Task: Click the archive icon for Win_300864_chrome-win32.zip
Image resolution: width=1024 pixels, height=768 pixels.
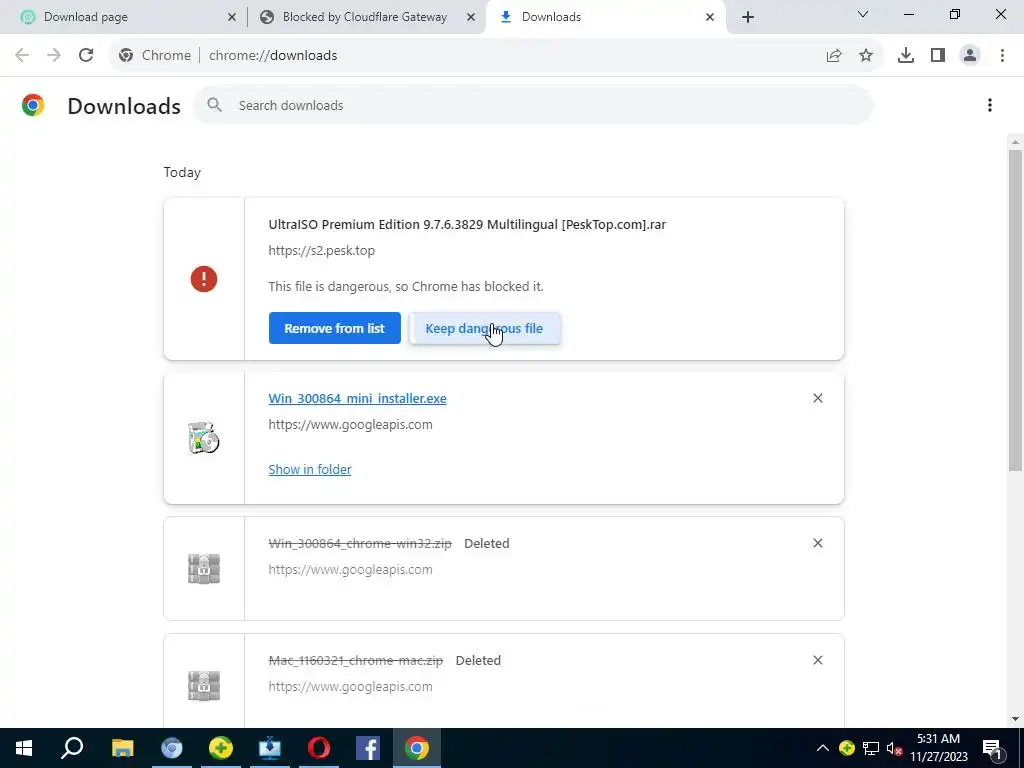Action: click(204, 569)
